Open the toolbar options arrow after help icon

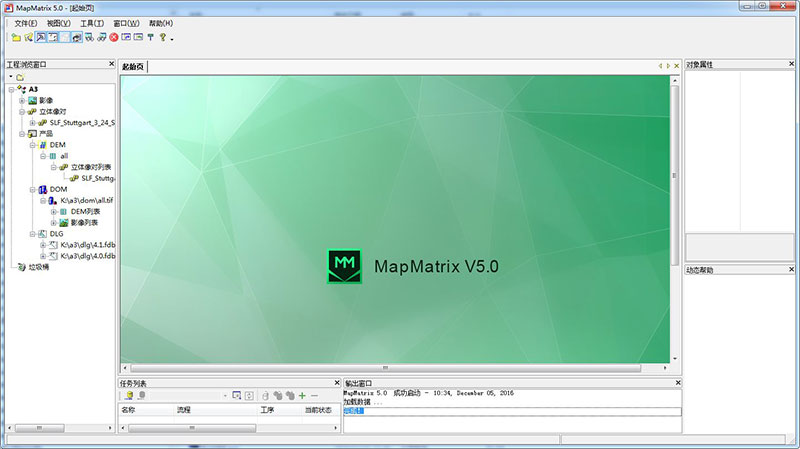(x=172, y=39)
